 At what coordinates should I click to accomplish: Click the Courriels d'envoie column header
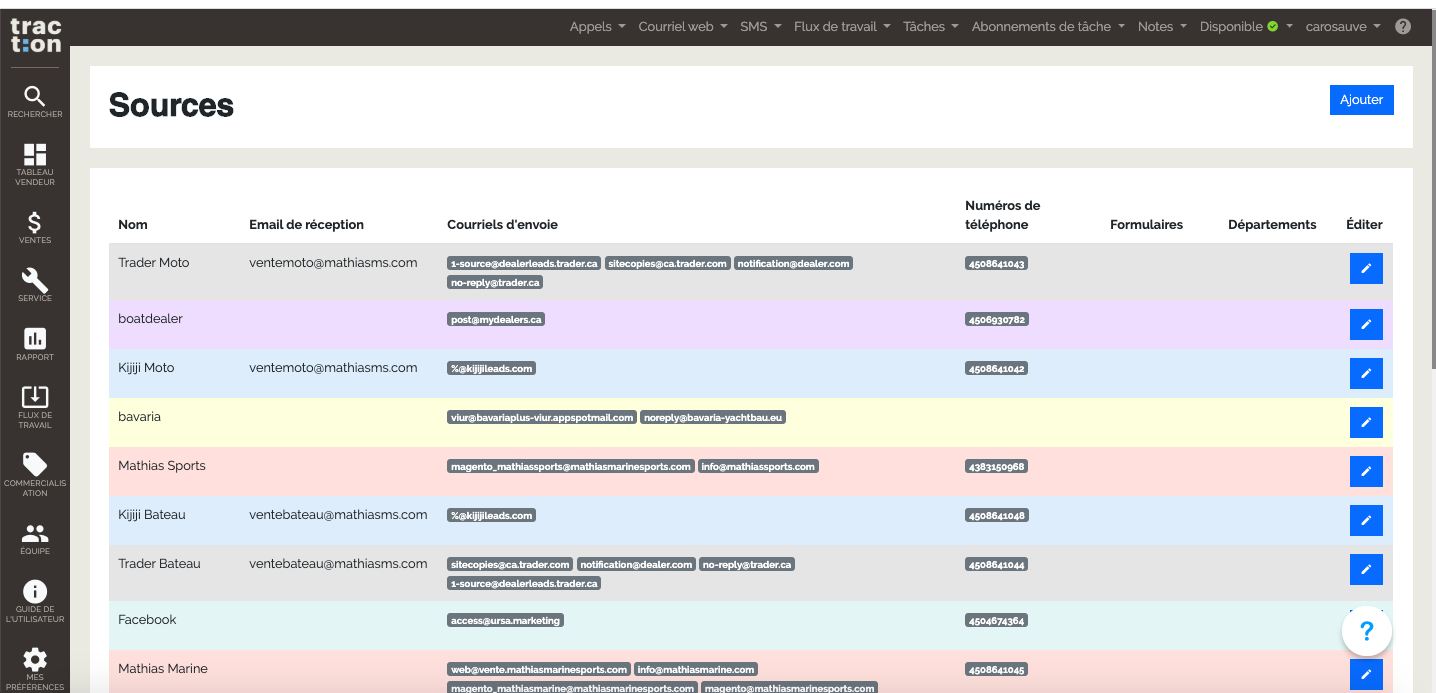pyautogui.click(x=502, y=225)
